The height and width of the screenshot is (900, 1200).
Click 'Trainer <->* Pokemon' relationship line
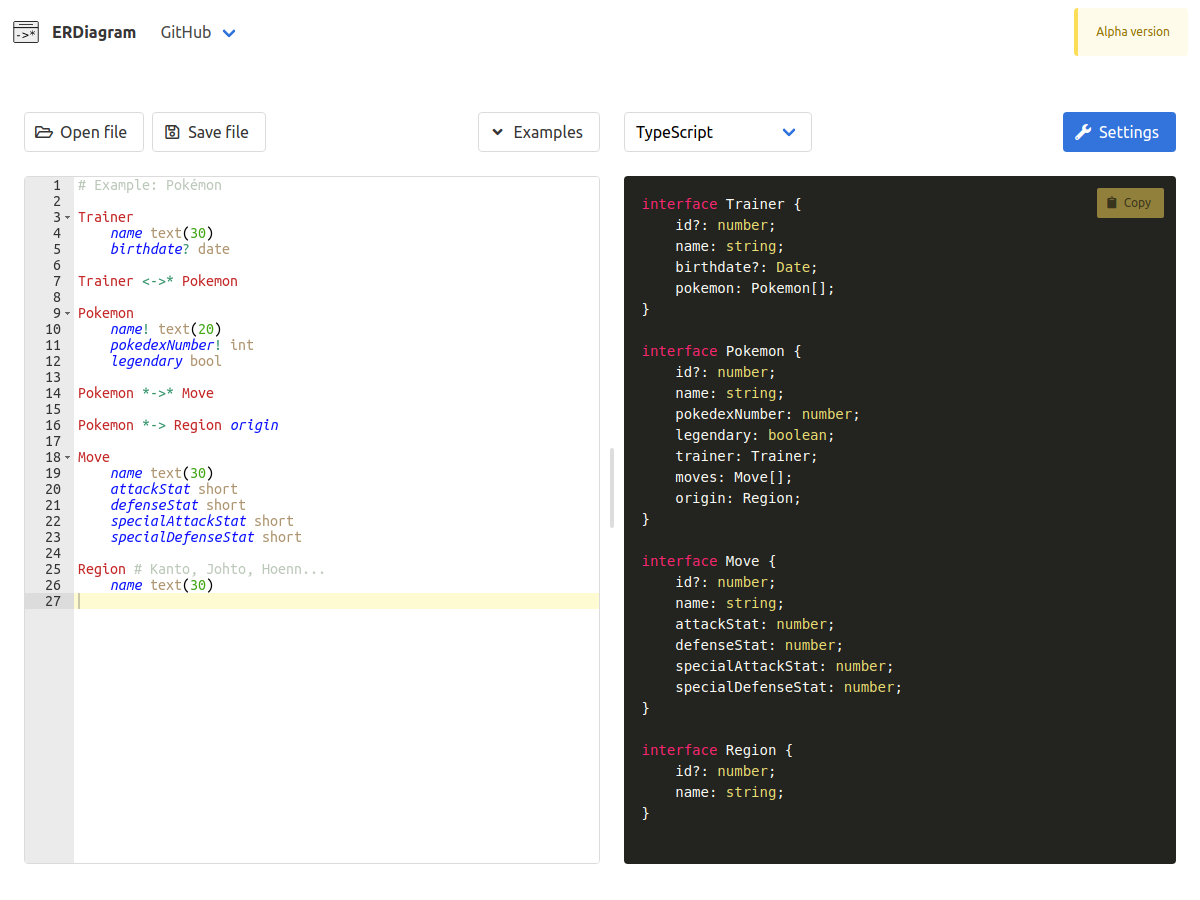(158, 281)
